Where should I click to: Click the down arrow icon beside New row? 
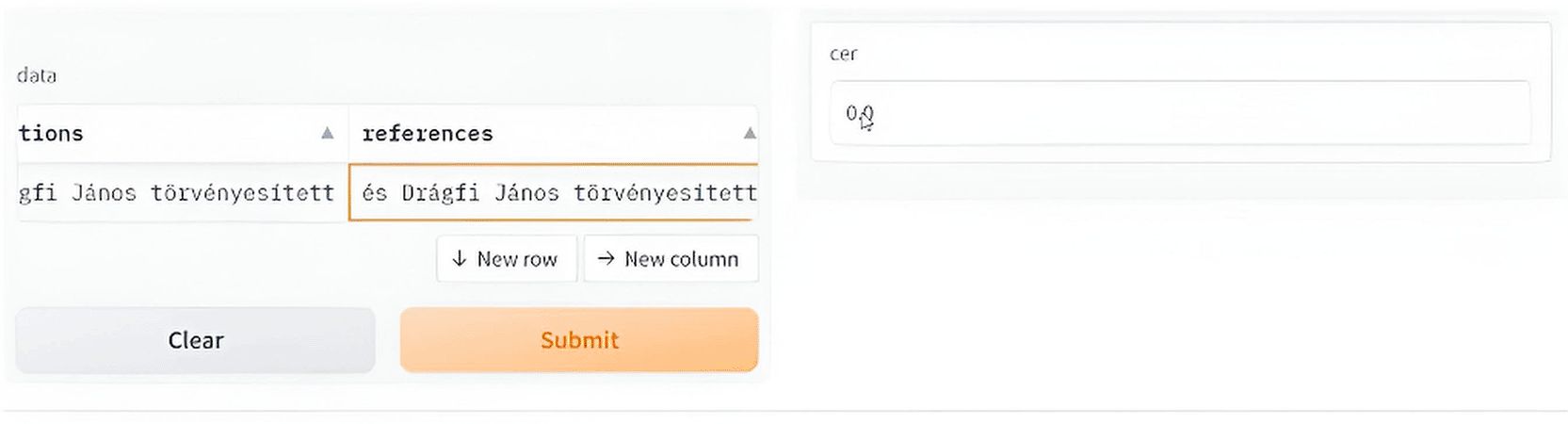pyautogui.click(x=460, y=258)
